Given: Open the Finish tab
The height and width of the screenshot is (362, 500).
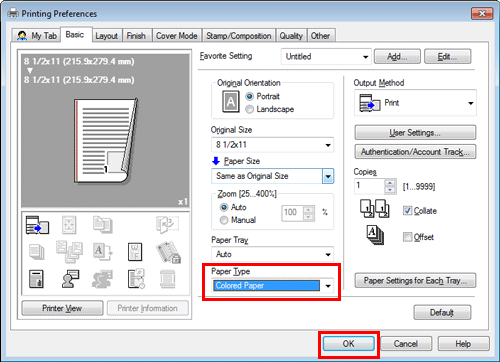Looking at the screenshot, I should [136, 36].
